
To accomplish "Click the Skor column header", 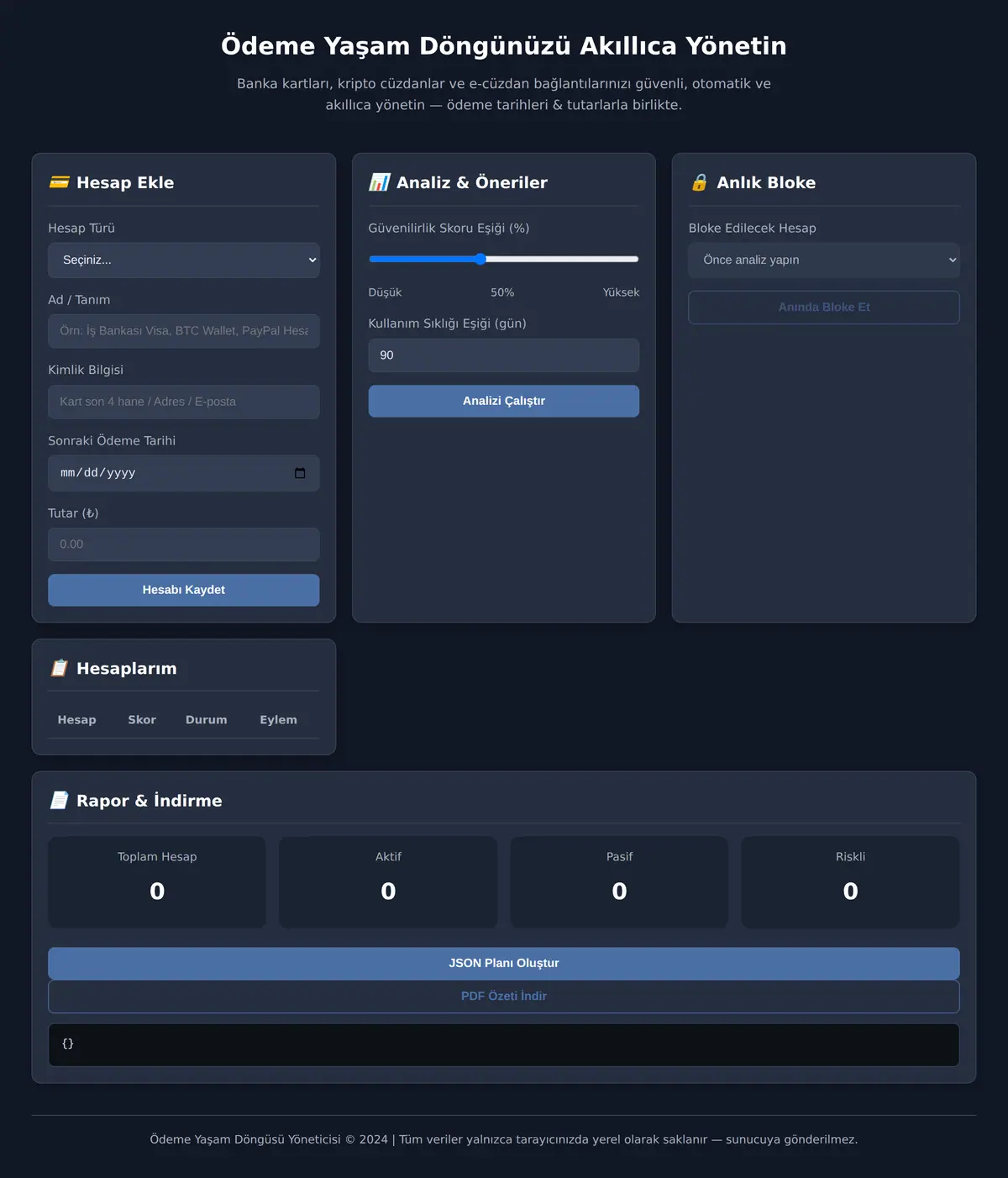I will (142, 720).
